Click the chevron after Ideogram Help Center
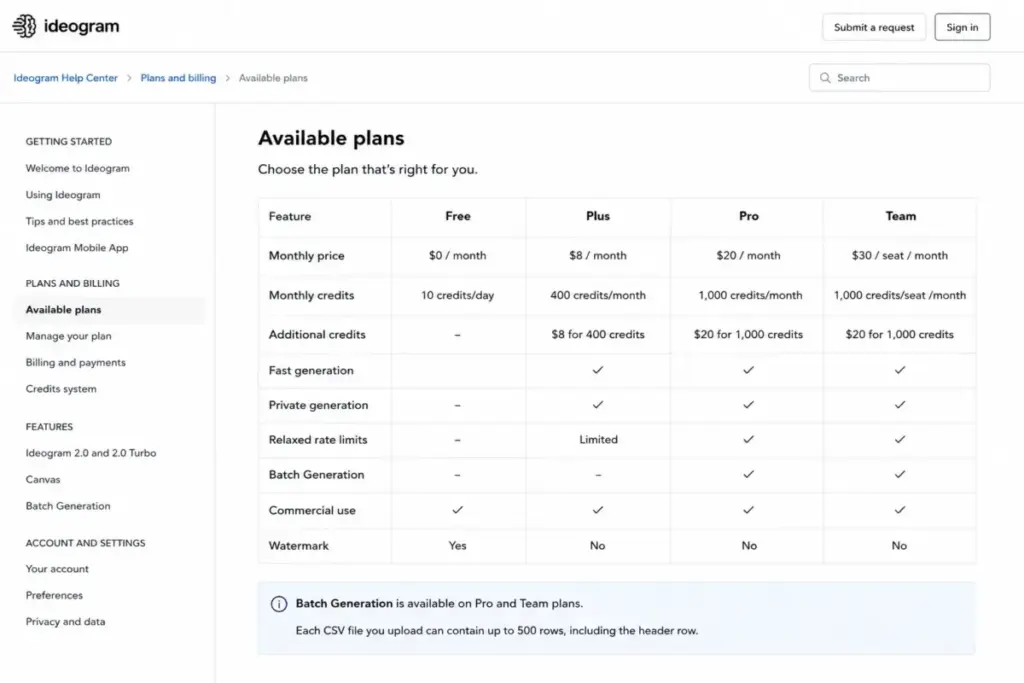Screen dimensions: 1024x683 pos(129,78)
